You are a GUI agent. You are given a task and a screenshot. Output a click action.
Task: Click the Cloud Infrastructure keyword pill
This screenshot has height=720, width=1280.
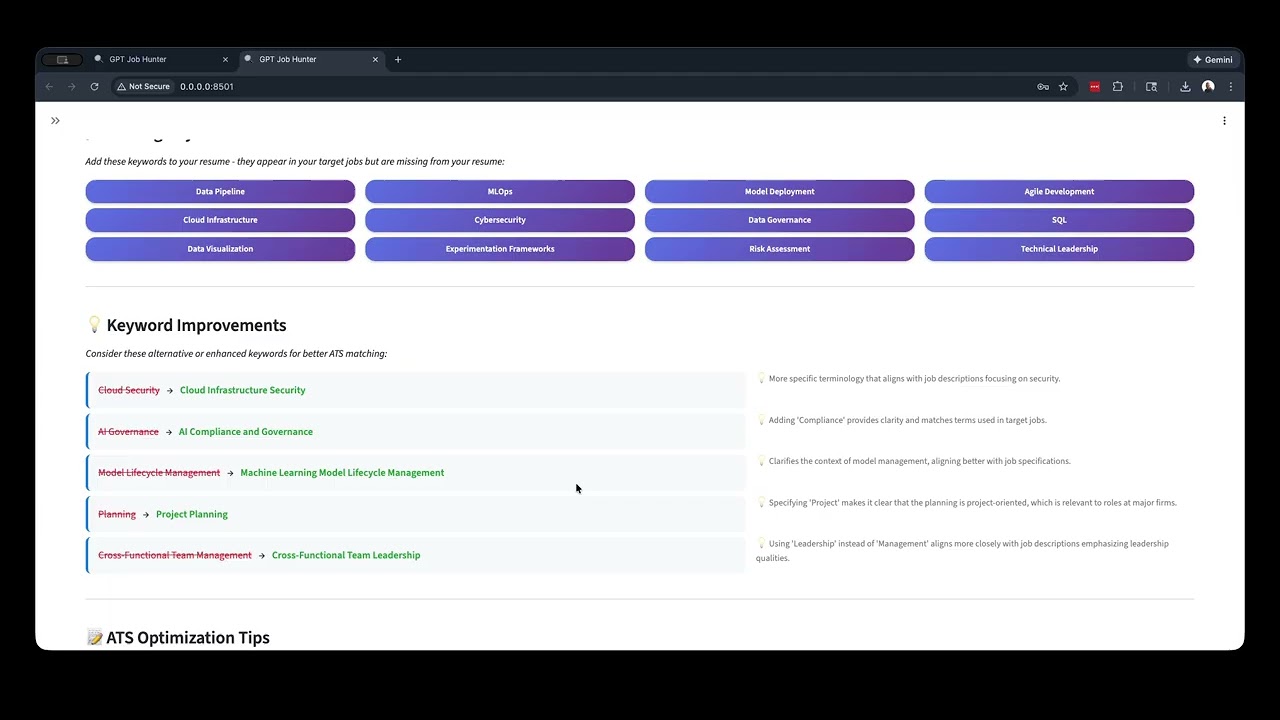pos(220,220)
